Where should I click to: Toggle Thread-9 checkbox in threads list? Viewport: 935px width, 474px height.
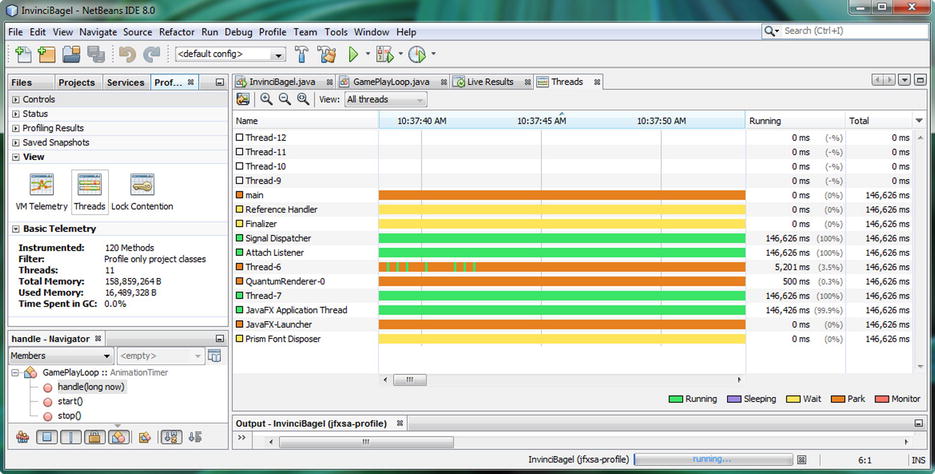[x=239, y=181]
